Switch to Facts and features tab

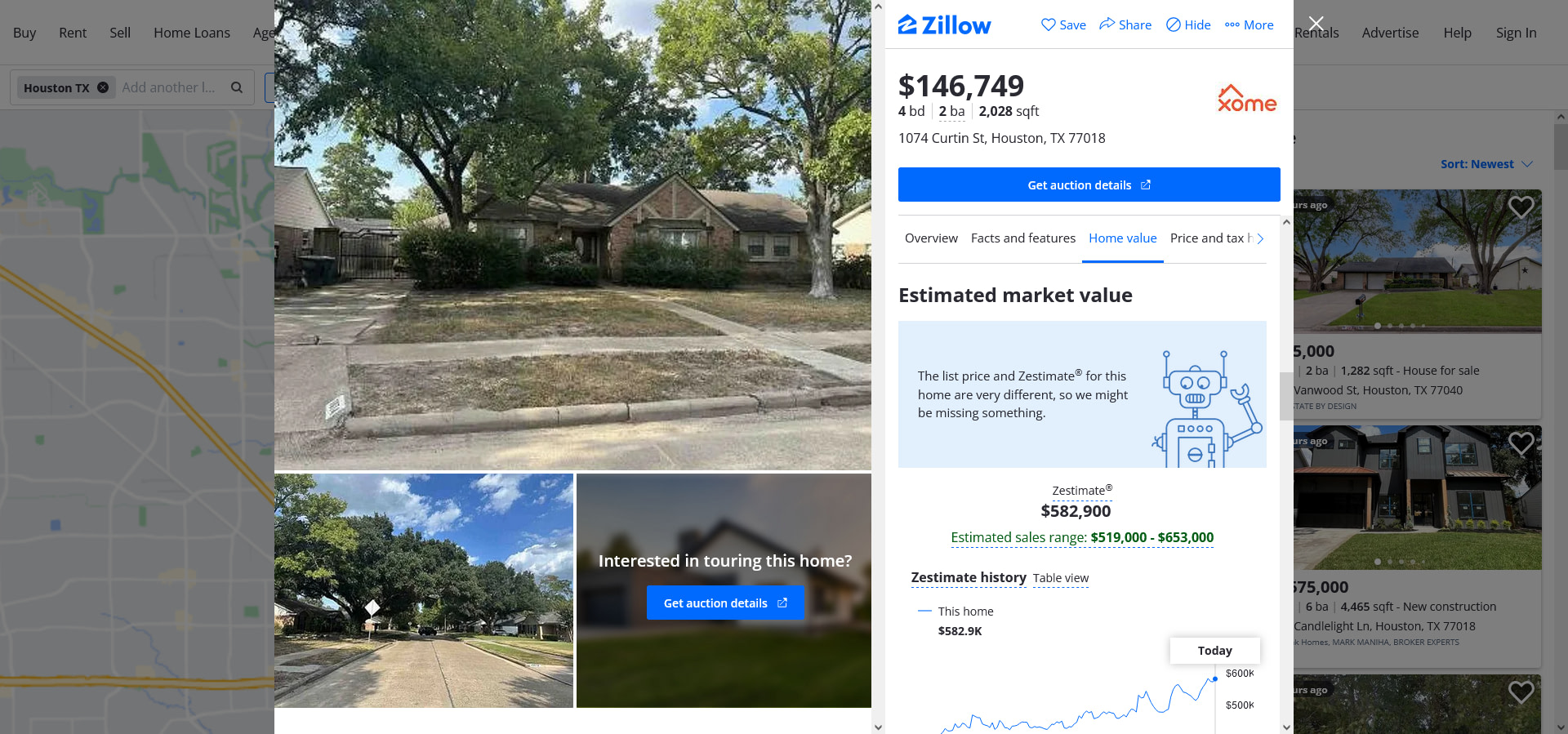click(1023, 238)
